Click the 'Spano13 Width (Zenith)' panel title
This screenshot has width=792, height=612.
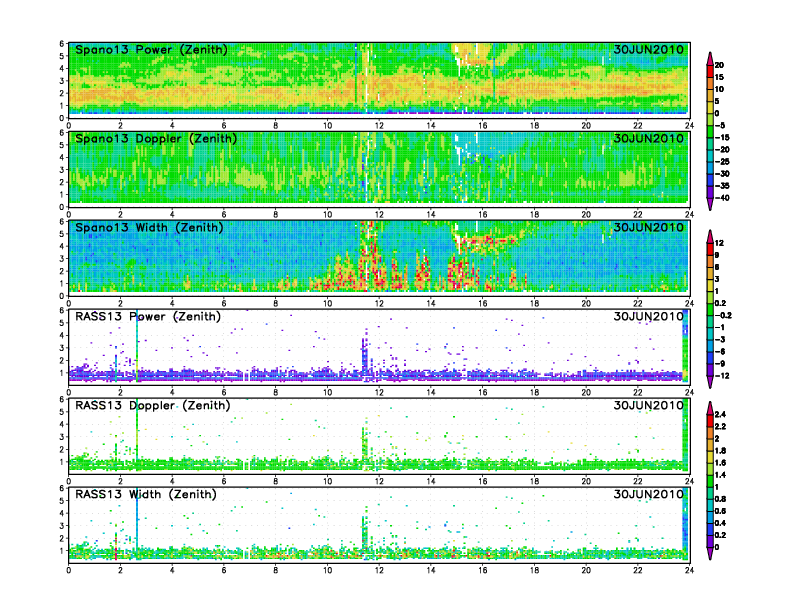tap(149, 227)
